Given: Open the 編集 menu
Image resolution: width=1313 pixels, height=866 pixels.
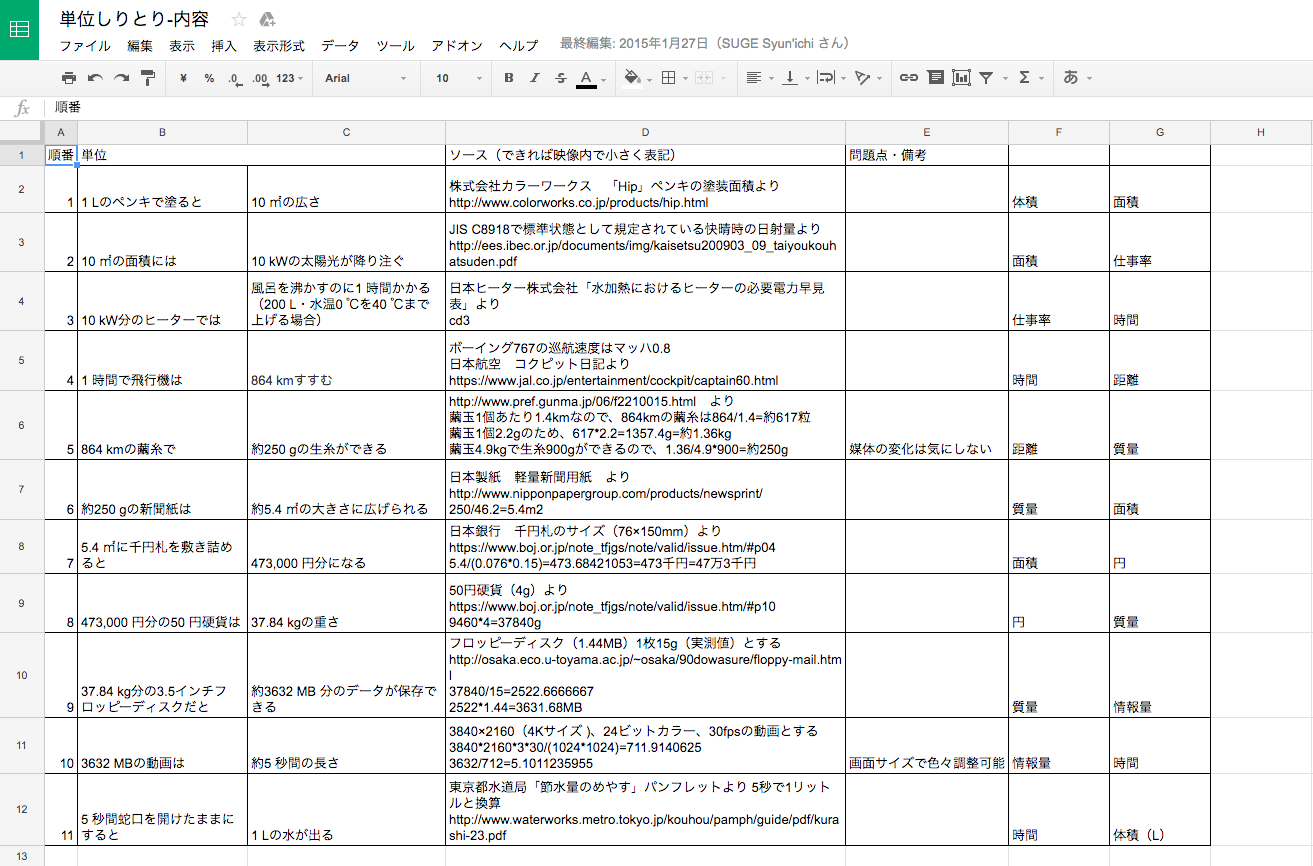Looking at the screenshot, I should (140, 46).
